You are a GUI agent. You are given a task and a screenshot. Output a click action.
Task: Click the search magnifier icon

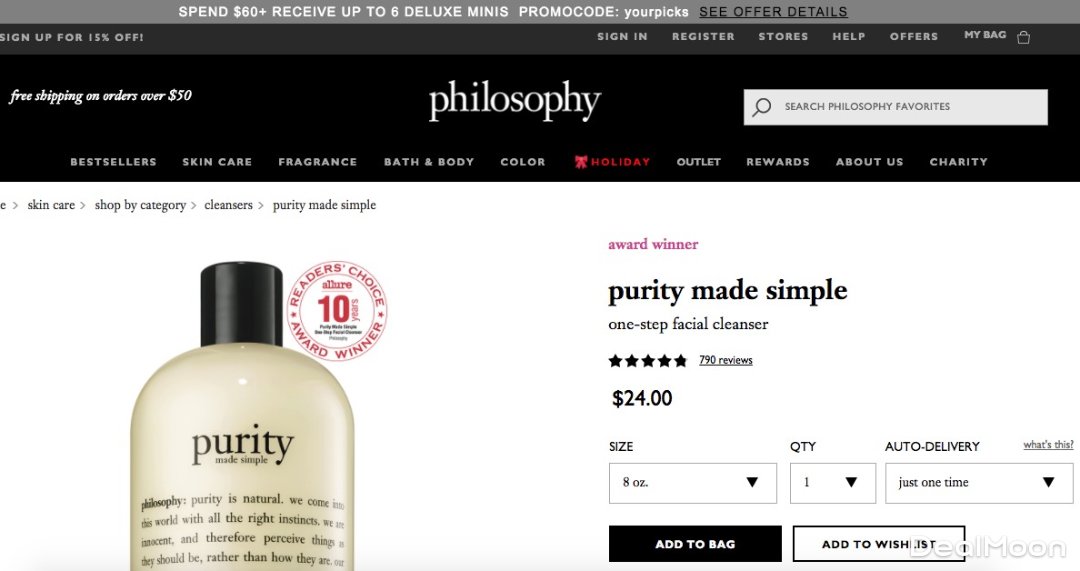click(762, 107)
